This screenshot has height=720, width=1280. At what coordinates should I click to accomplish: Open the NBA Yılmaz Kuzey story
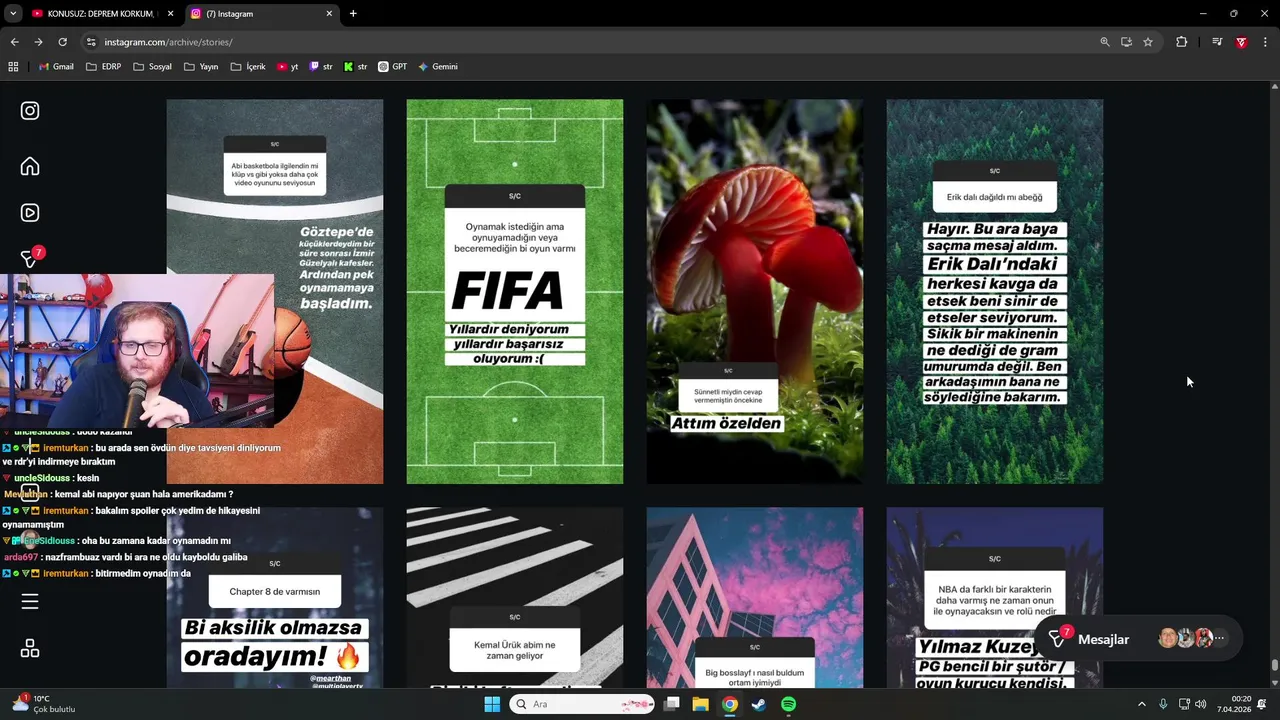tap(995, 597)
